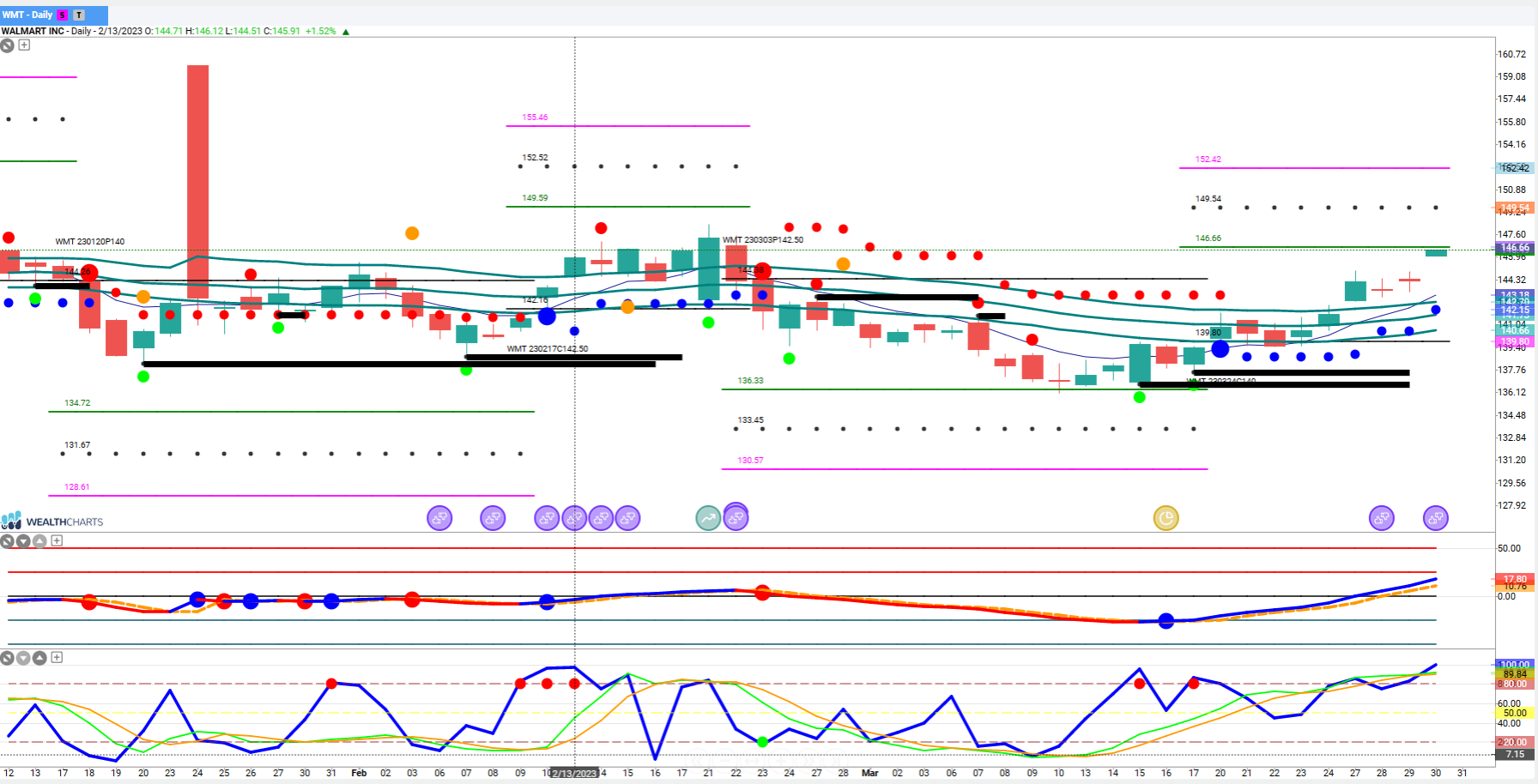Open the analyst rating icon above Feb 08
Screen dimensions: 1538x784
(x=493, y=518)
